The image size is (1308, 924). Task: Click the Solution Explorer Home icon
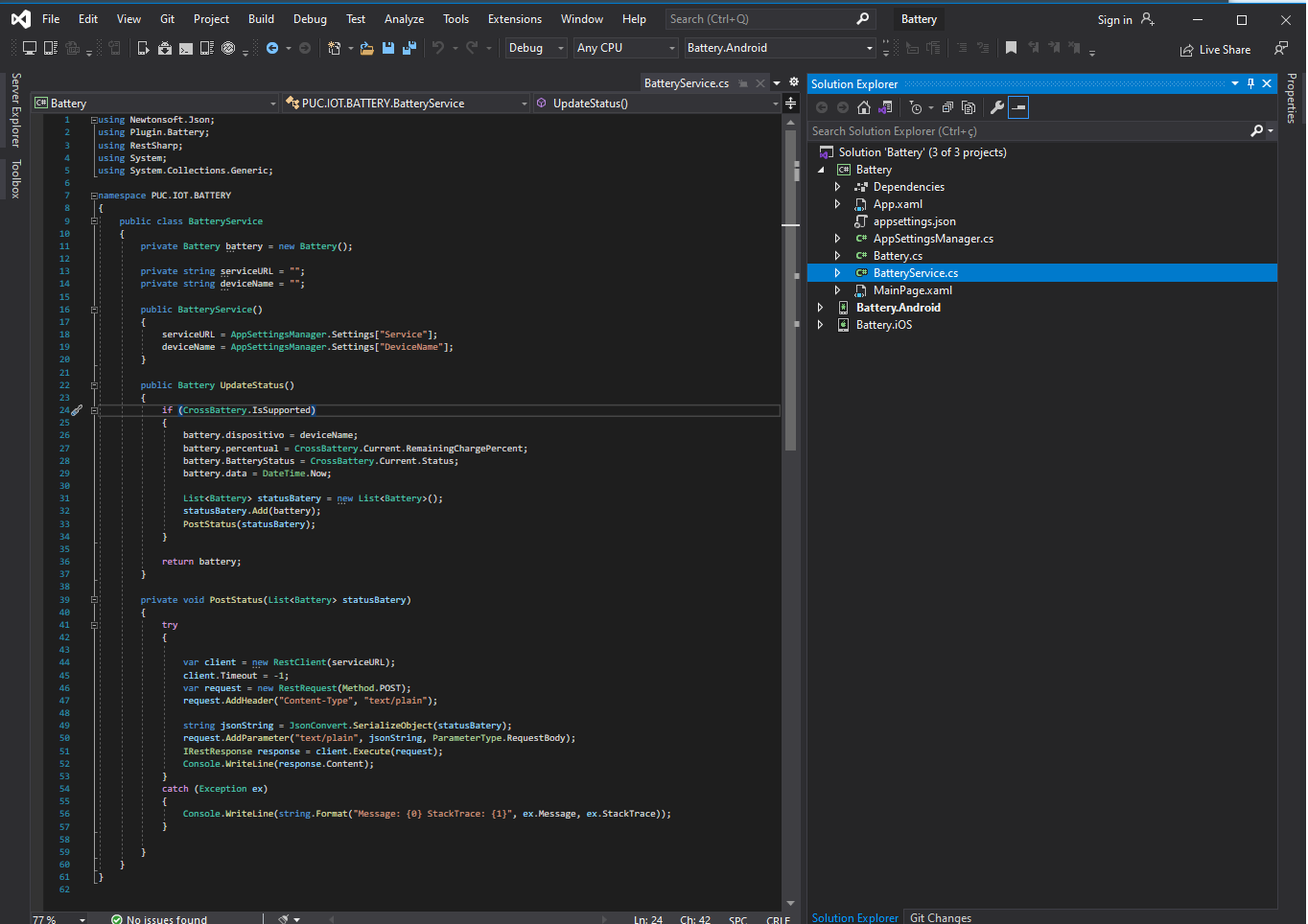click(x=864, y=107)
